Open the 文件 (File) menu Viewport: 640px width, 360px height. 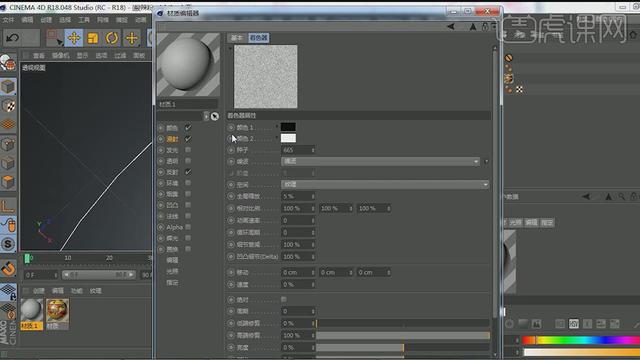coord(8,20)
